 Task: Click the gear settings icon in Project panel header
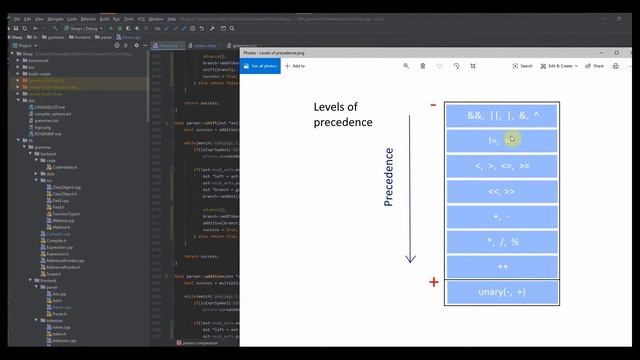pyautogui.click(x=136, y=45)
